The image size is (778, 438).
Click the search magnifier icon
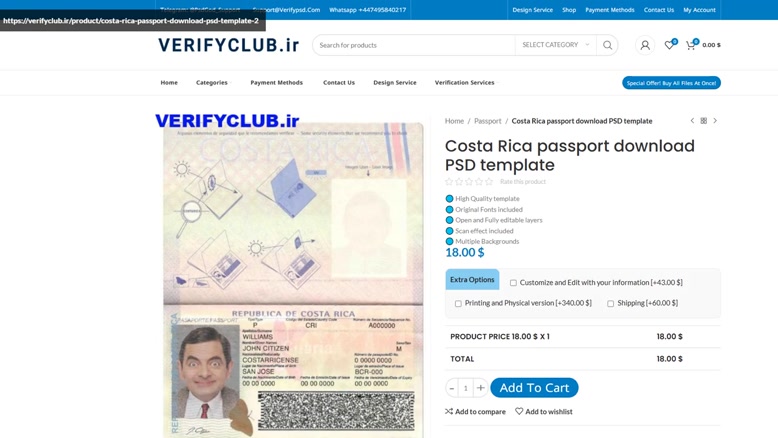pyautogui.click(x=607, y=45)
